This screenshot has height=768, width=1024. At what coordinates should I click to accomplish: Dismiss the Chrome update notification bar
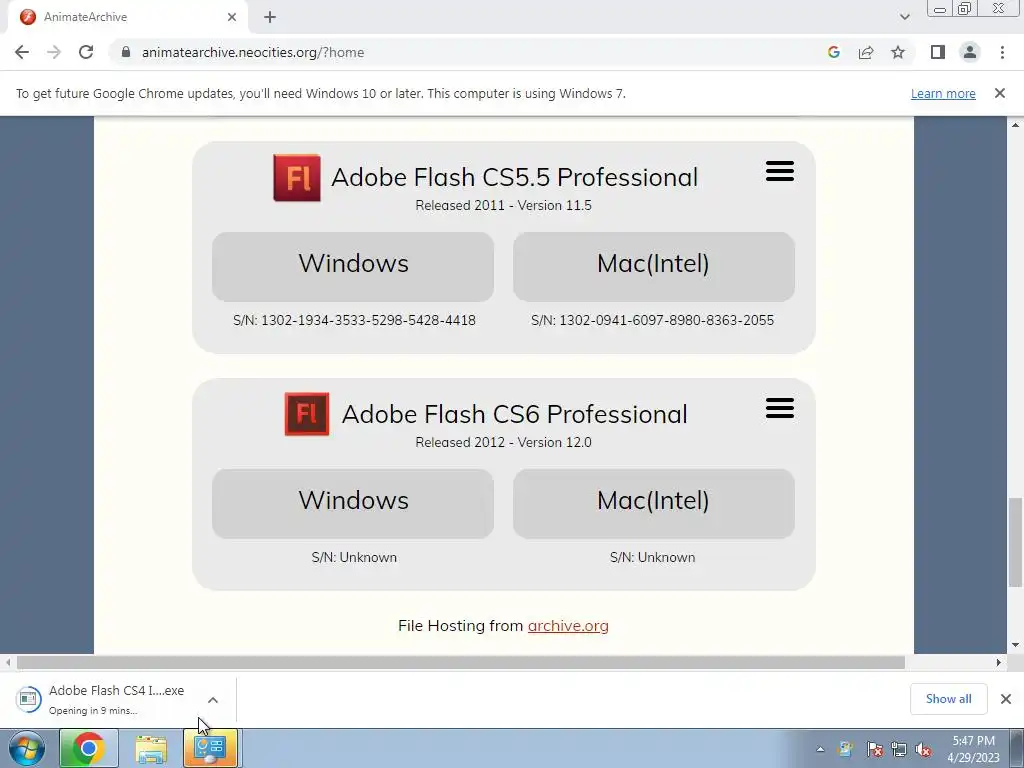(1000, 93)
